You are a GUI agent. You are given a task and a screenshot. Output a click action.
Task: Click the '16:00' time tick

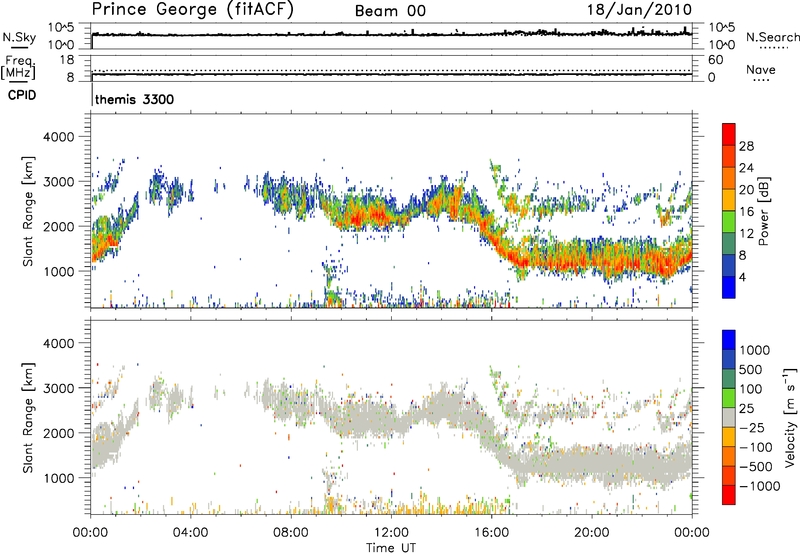tap(491, 533)
